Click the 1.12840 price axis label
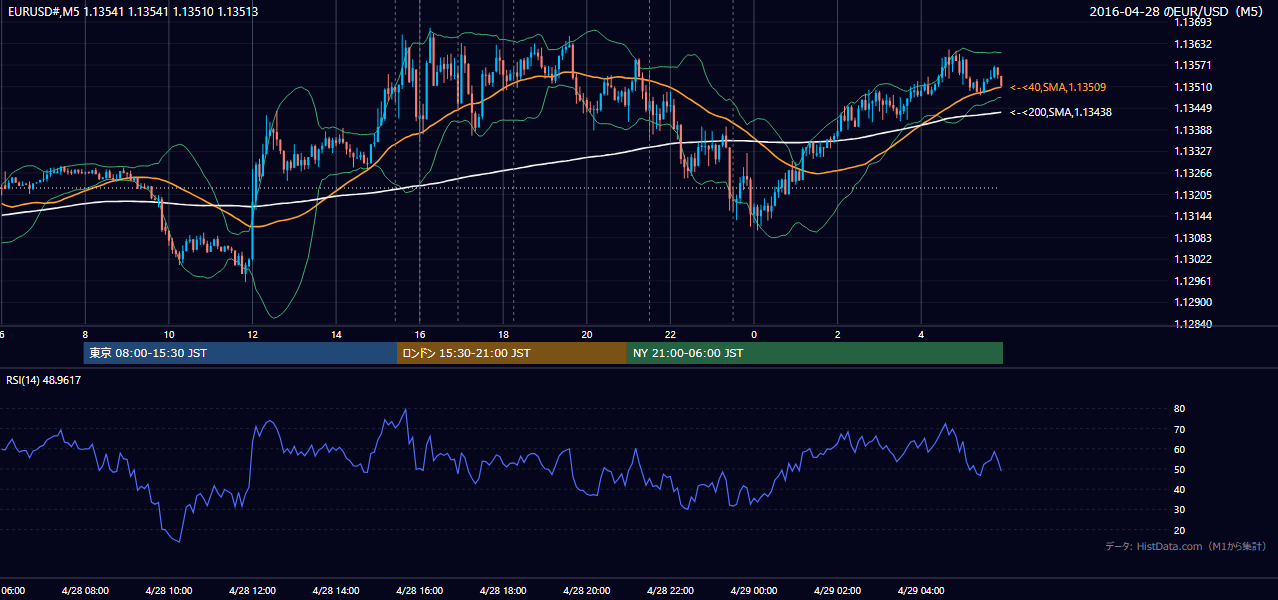 [1194, 324]
